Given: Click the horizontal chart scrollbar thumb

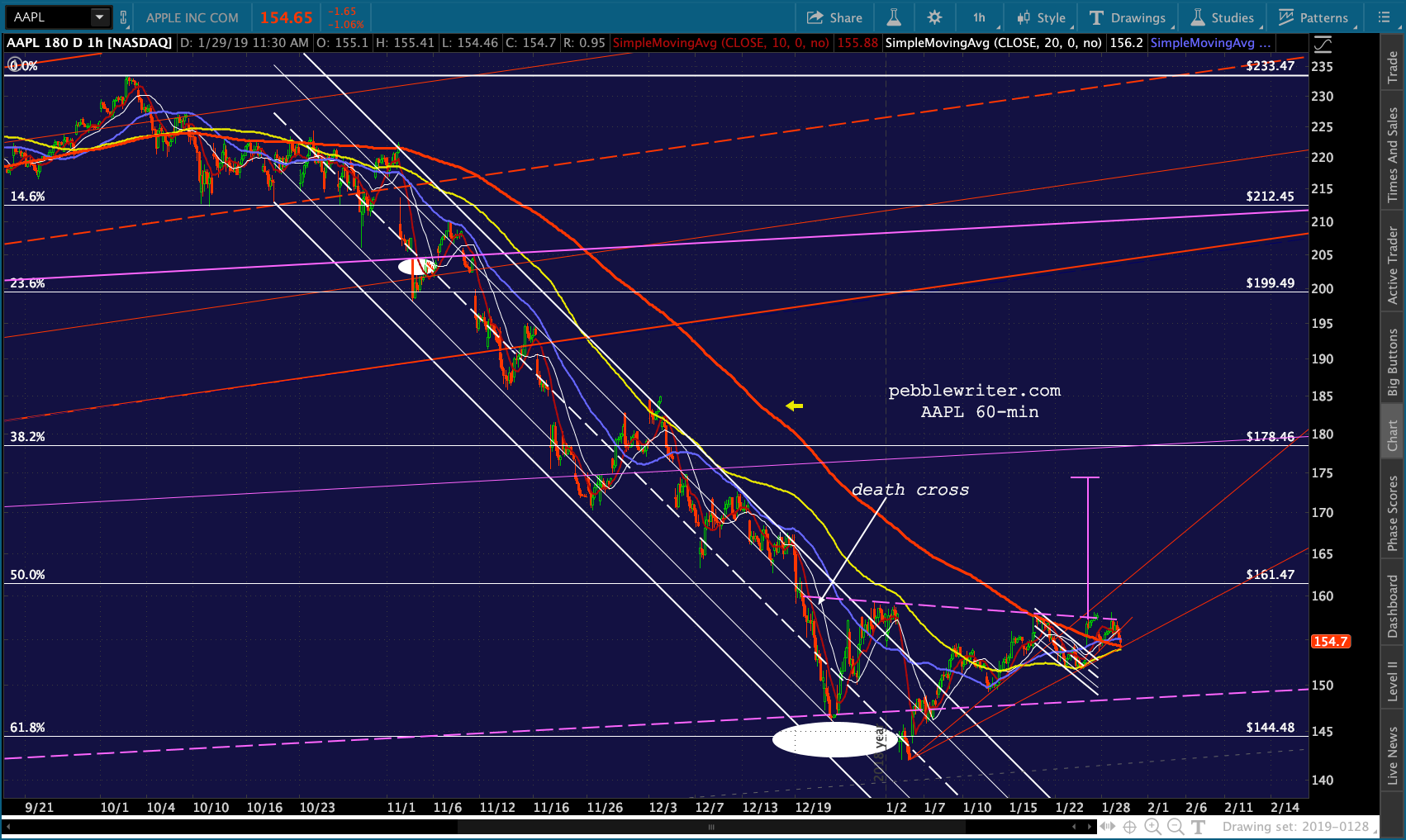Looking at the screenshot, I should [710, 827].
